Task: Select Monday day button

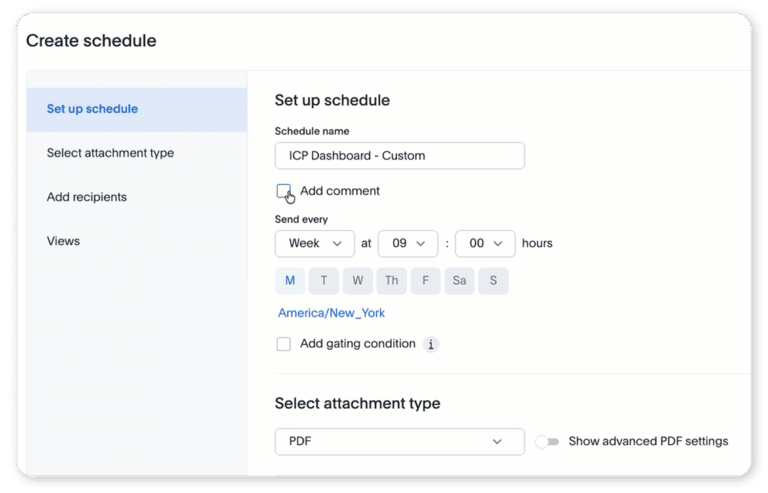Action: 290,280
